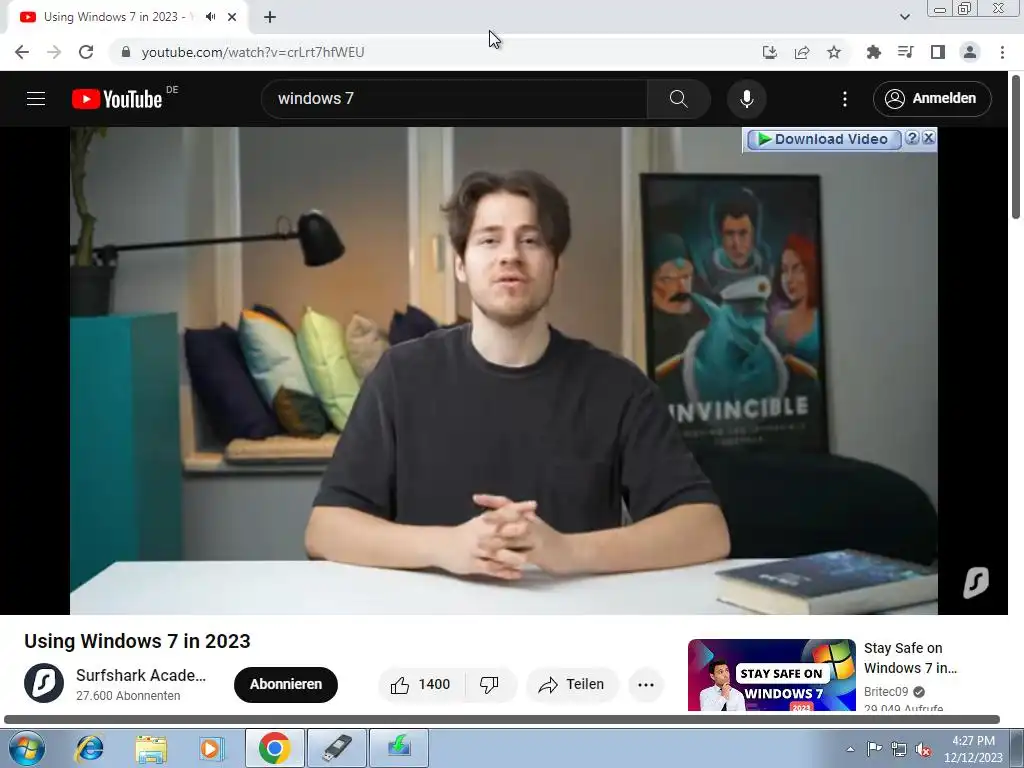The height and width of the screenshot is (768, 1024).
Task: Click the Teilen share button
Action: pos(572,684)
